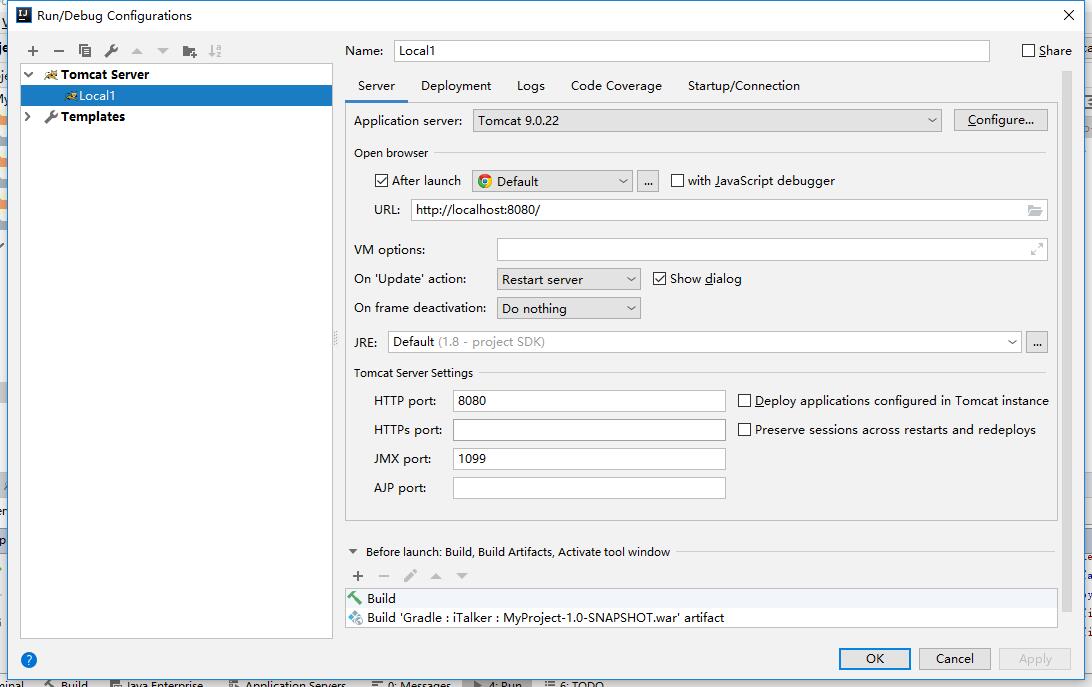Click the wrench edit defaults icon
This screenshot has width=1092, height=687.
(111, 51)
